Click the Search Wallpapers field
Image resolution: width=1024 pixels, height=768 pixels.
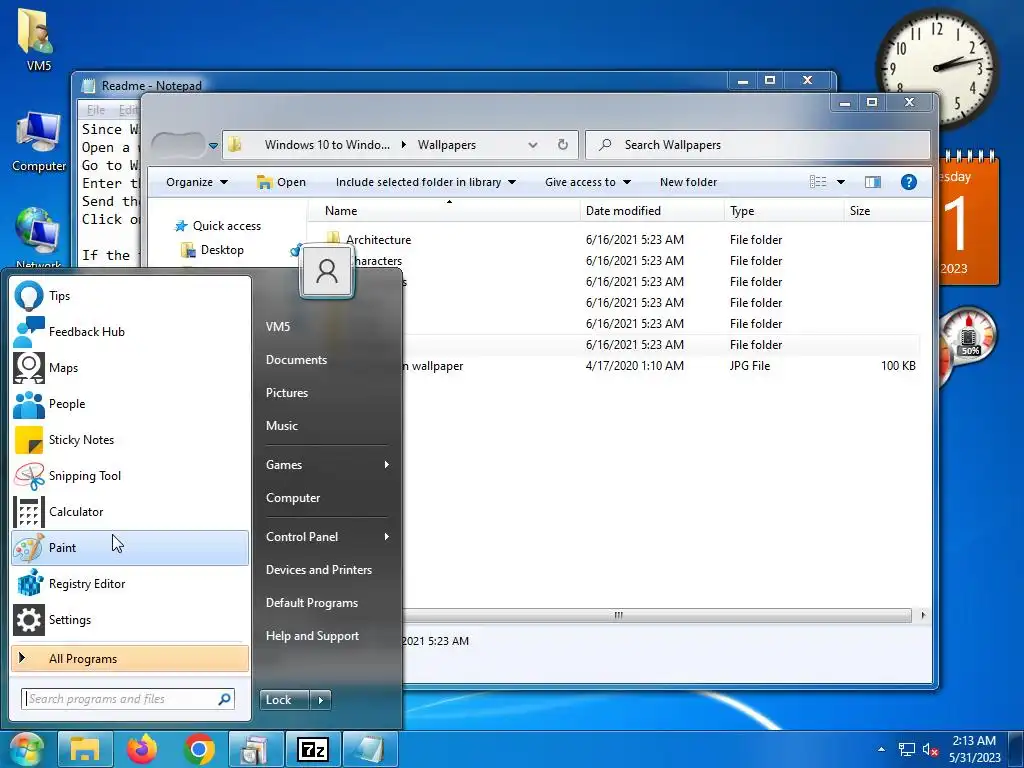click(758, 145)
